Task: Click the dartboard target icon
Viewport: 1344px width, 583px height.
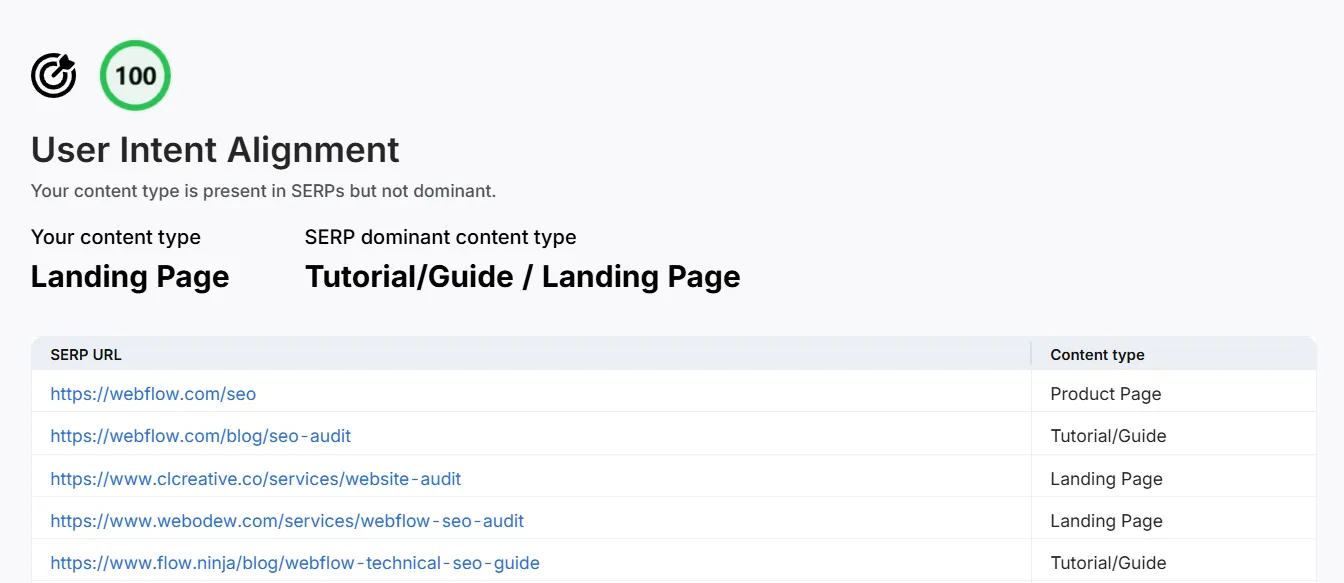Action: [53, 74]
